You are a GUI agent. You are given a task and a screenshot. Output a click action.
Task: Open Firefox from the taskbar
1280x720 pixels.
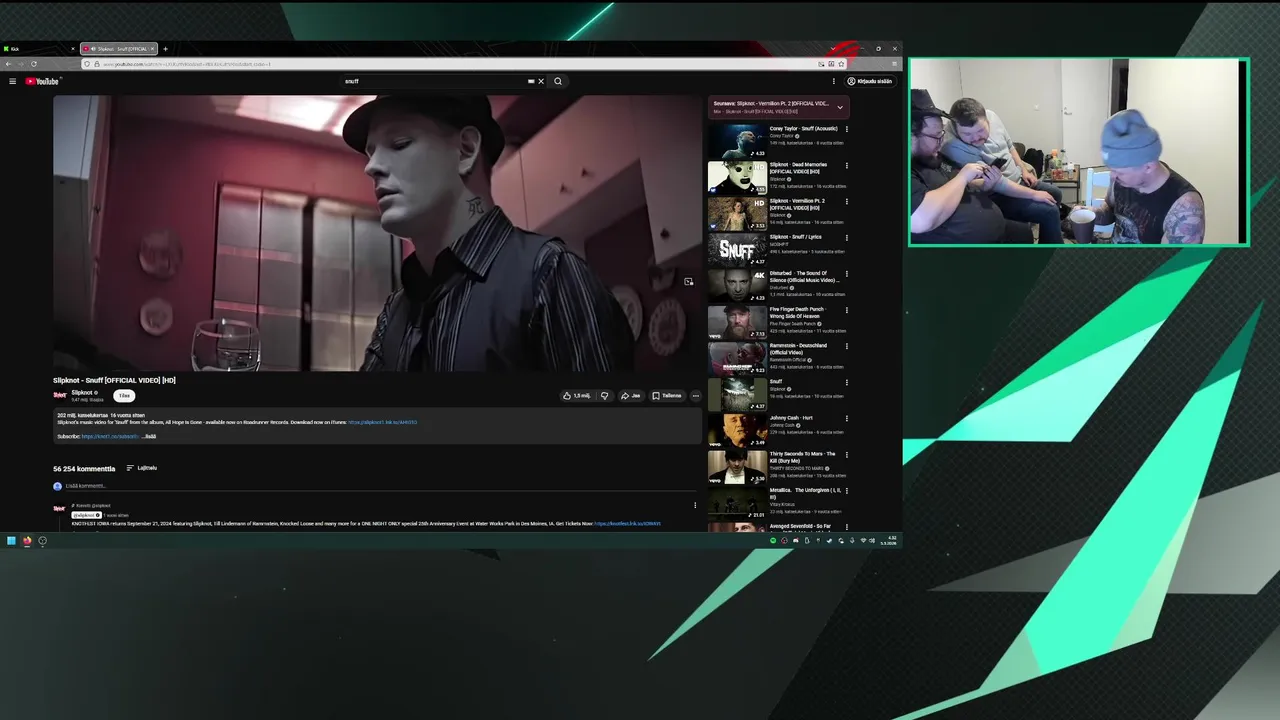pos(27,541)
